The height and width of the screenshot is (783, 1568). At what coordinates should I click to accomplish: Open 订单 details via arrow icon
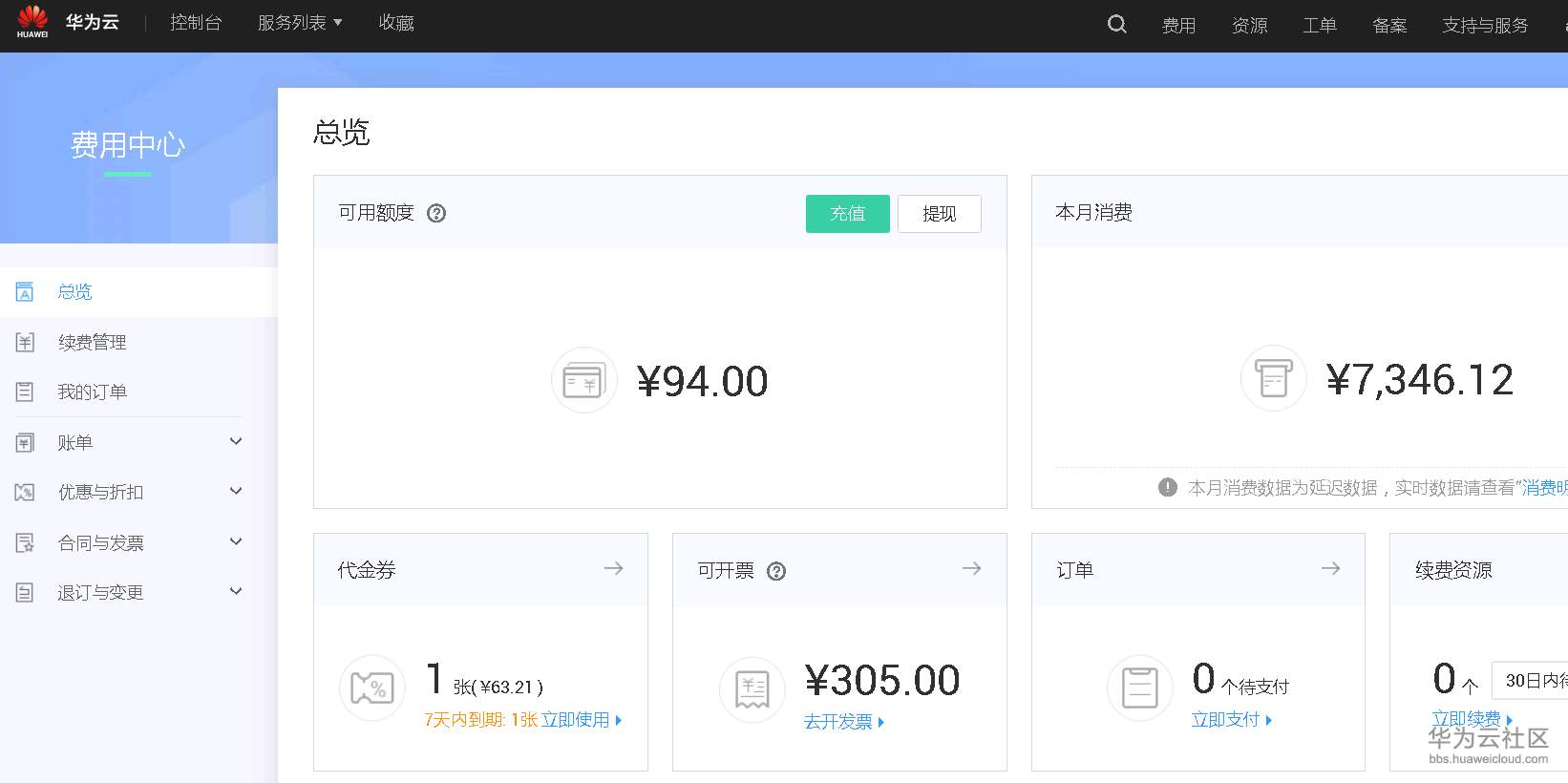[1330, 568]
